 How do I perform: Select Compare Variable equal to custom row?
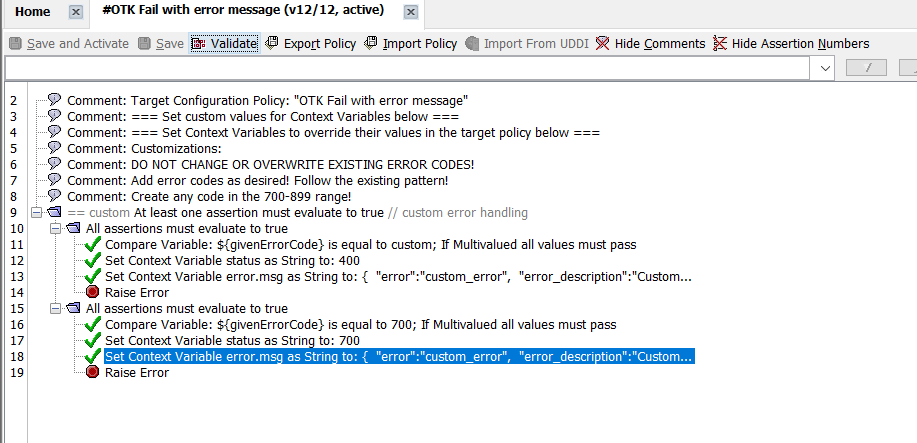(x=371, y=244)
